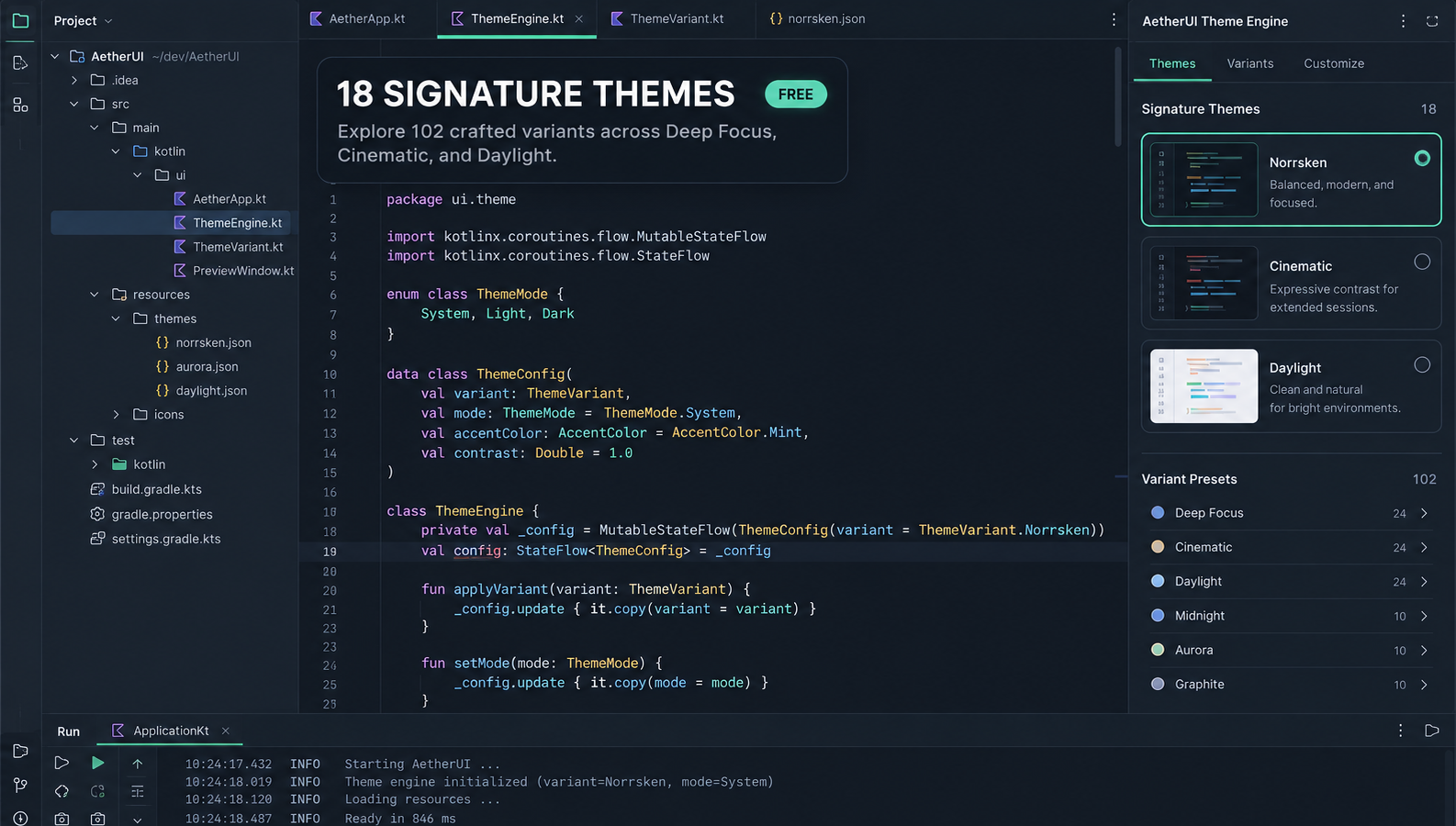1456x826 pixels.
Task: Expand Graphite variant presets chevron
Action: click(x=1424, y=685)
